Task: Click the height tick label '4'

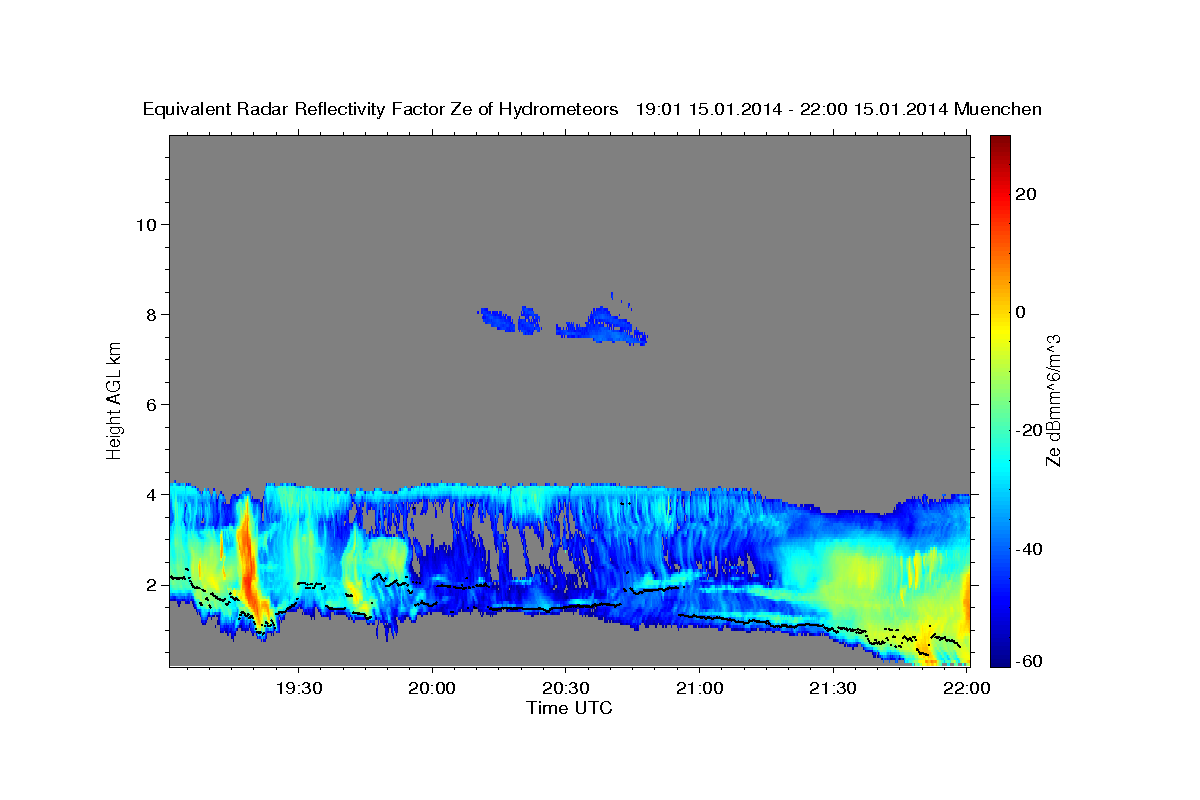Action: (x=152, y=495)
